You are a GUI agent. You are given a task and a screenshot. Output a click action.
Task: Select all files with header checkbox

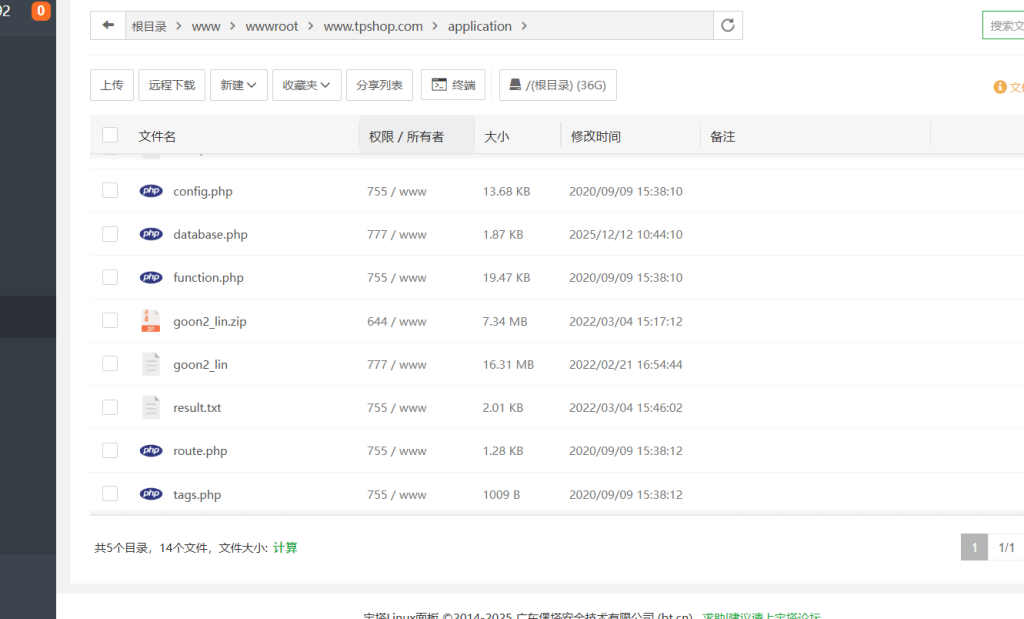pyautogui.click(x=110, y=136)
